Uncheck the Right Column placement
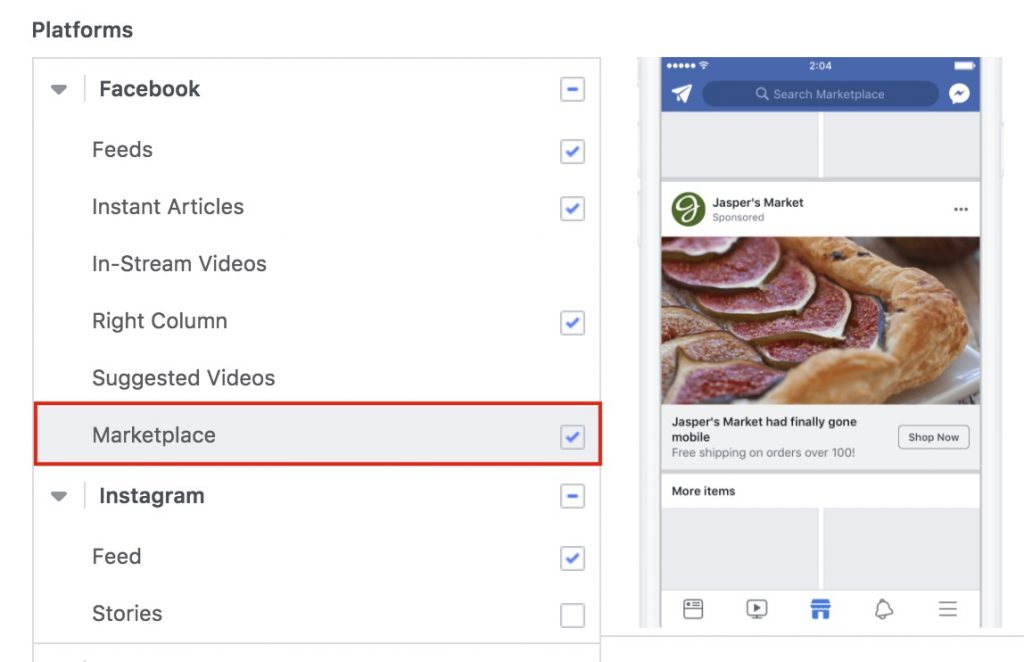The width and height of the screenshot is (1024, 662). (x=572, y=323)
